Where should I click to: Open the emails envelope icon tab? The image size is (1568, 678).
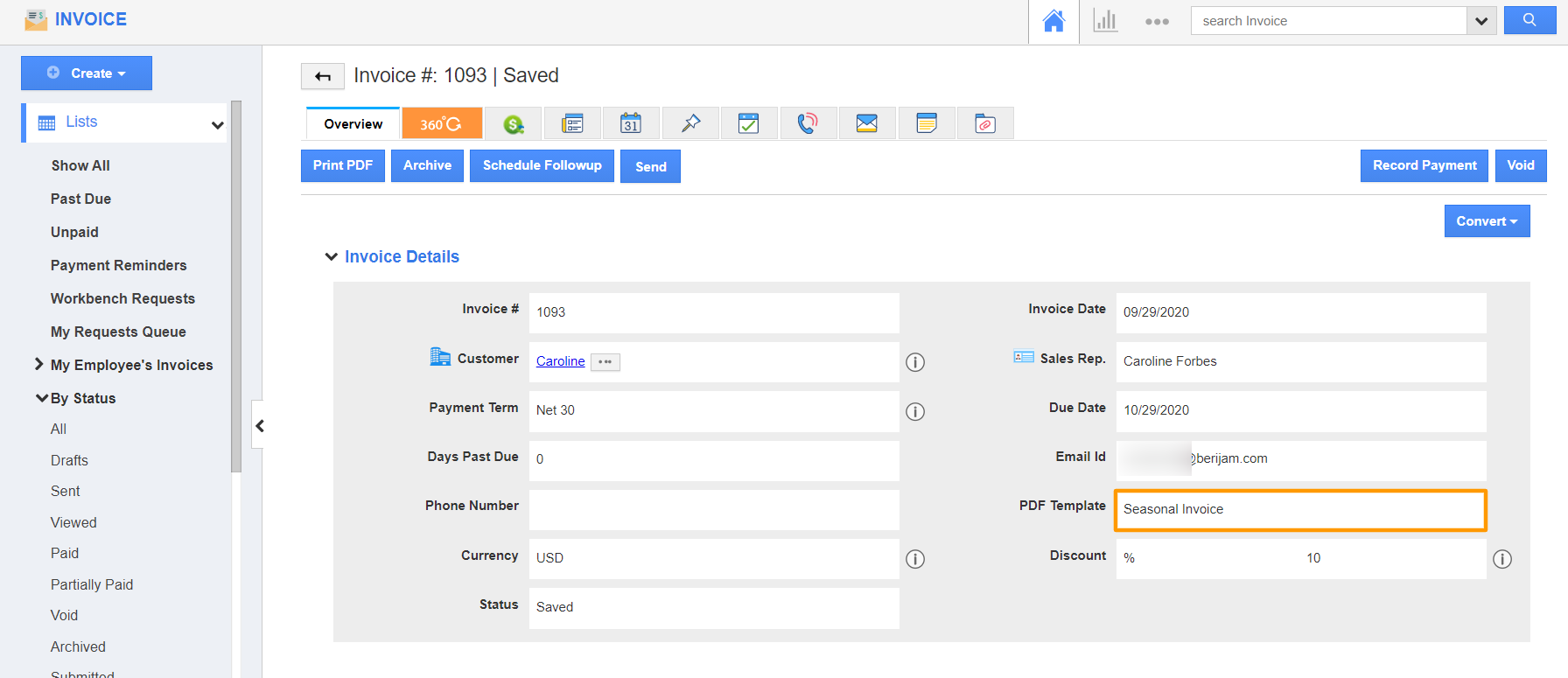coord(866,123)
